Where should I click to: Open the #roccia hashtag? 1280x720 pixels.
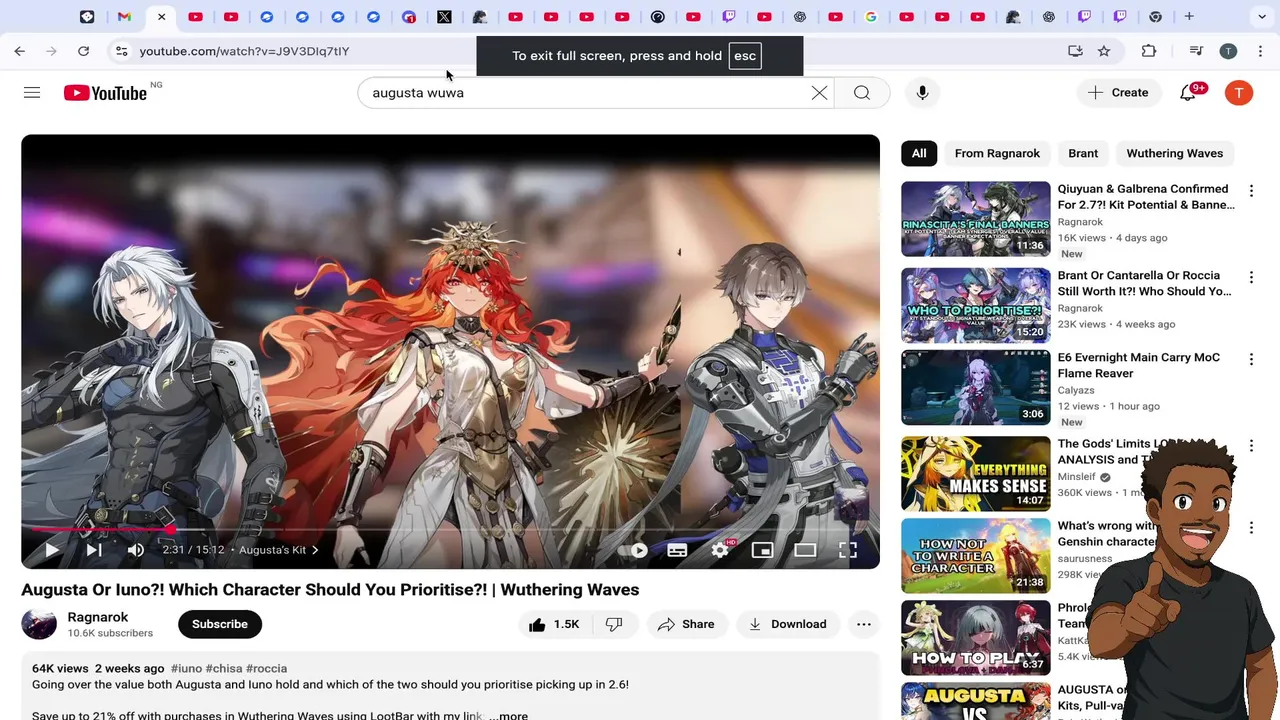(x=266, y=668)
